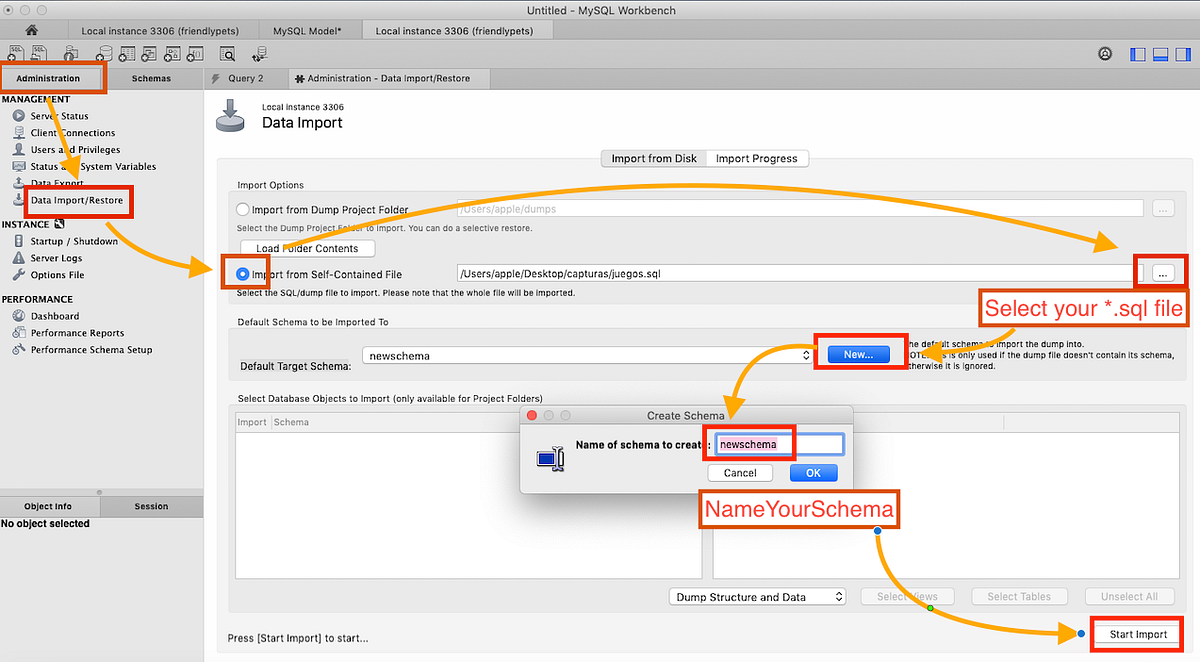Confirm schema creation with OK
Image resolution: width=1200 pixels, height=662 pixels.
[813, 472]
